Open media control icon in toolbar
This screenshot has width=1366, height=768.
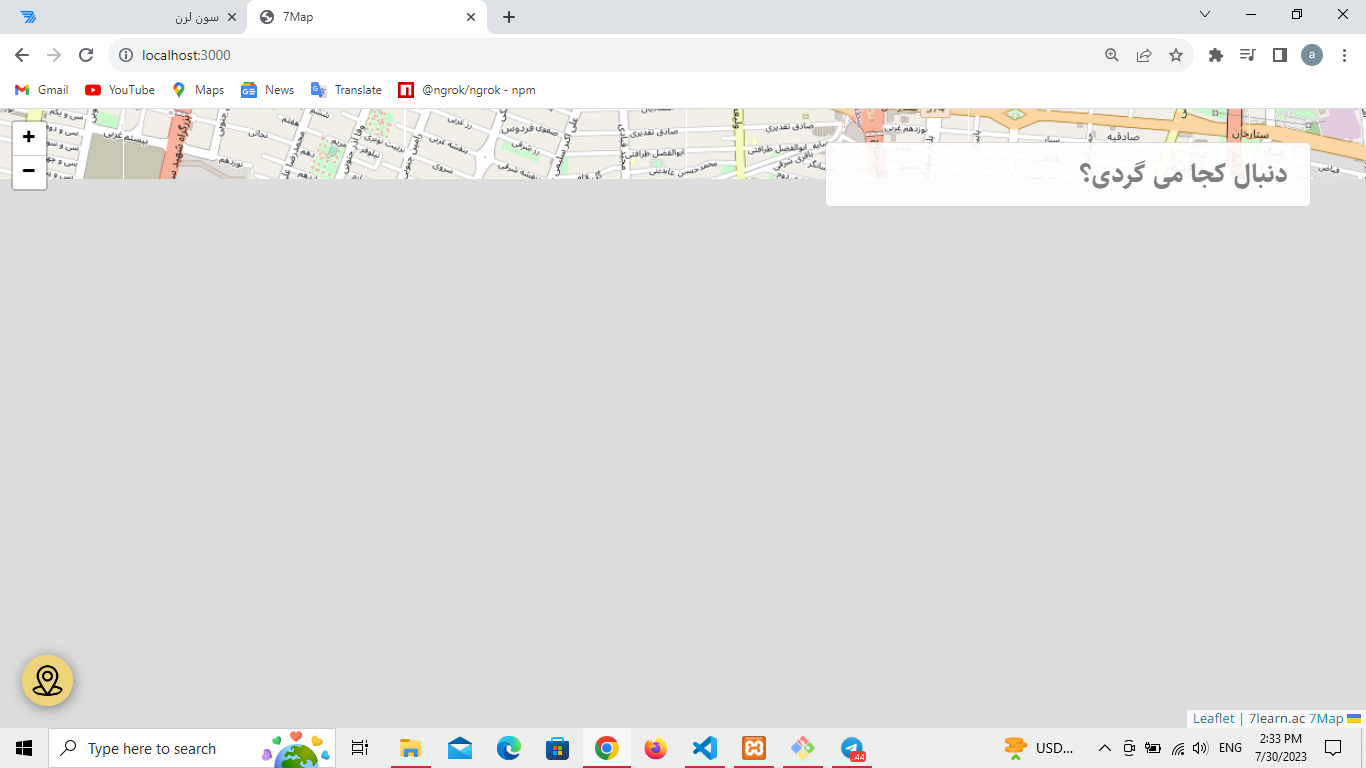[1247, 55]
